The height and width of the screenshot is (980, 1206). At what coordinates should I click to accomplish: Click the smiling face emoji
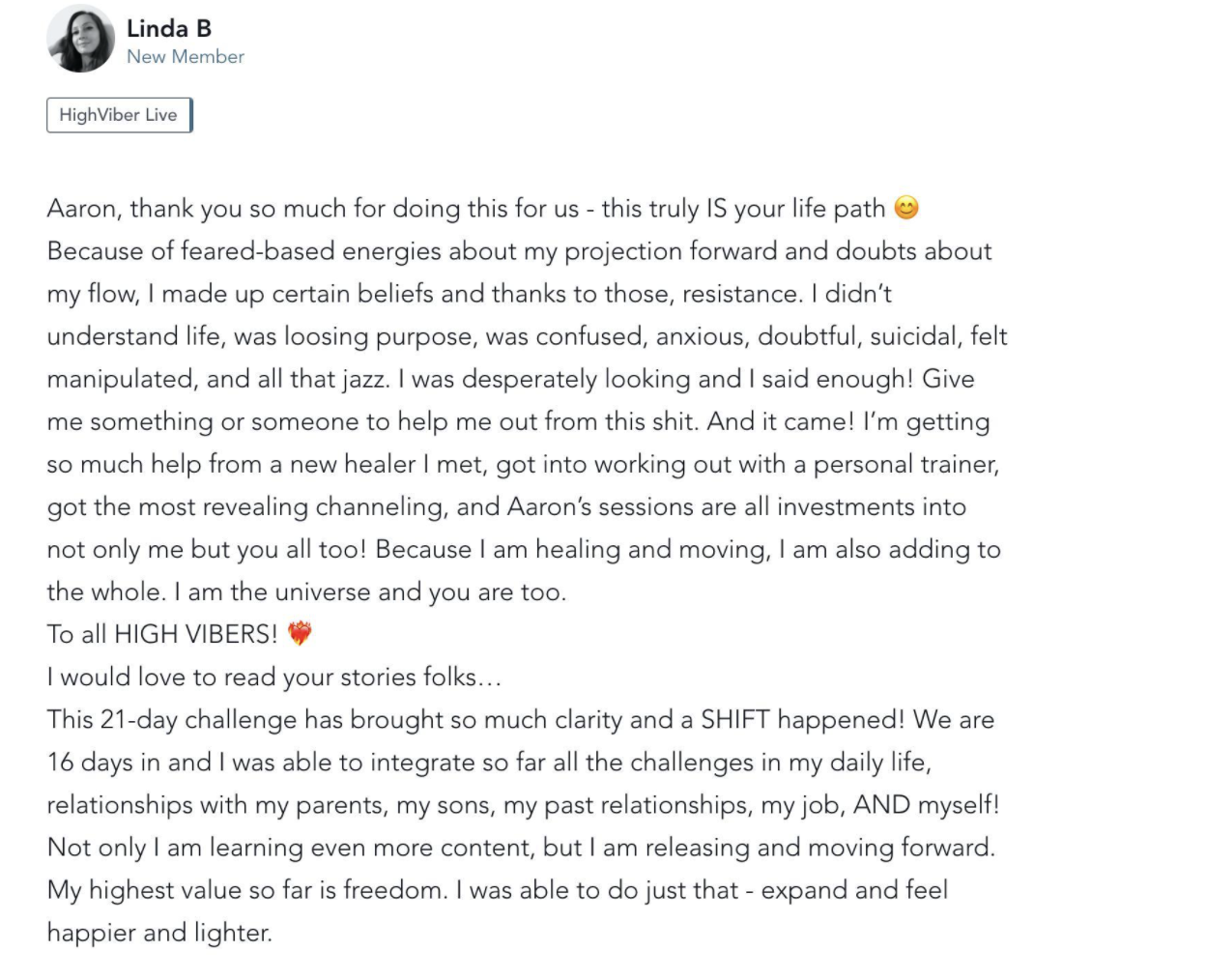coord(906,208)
